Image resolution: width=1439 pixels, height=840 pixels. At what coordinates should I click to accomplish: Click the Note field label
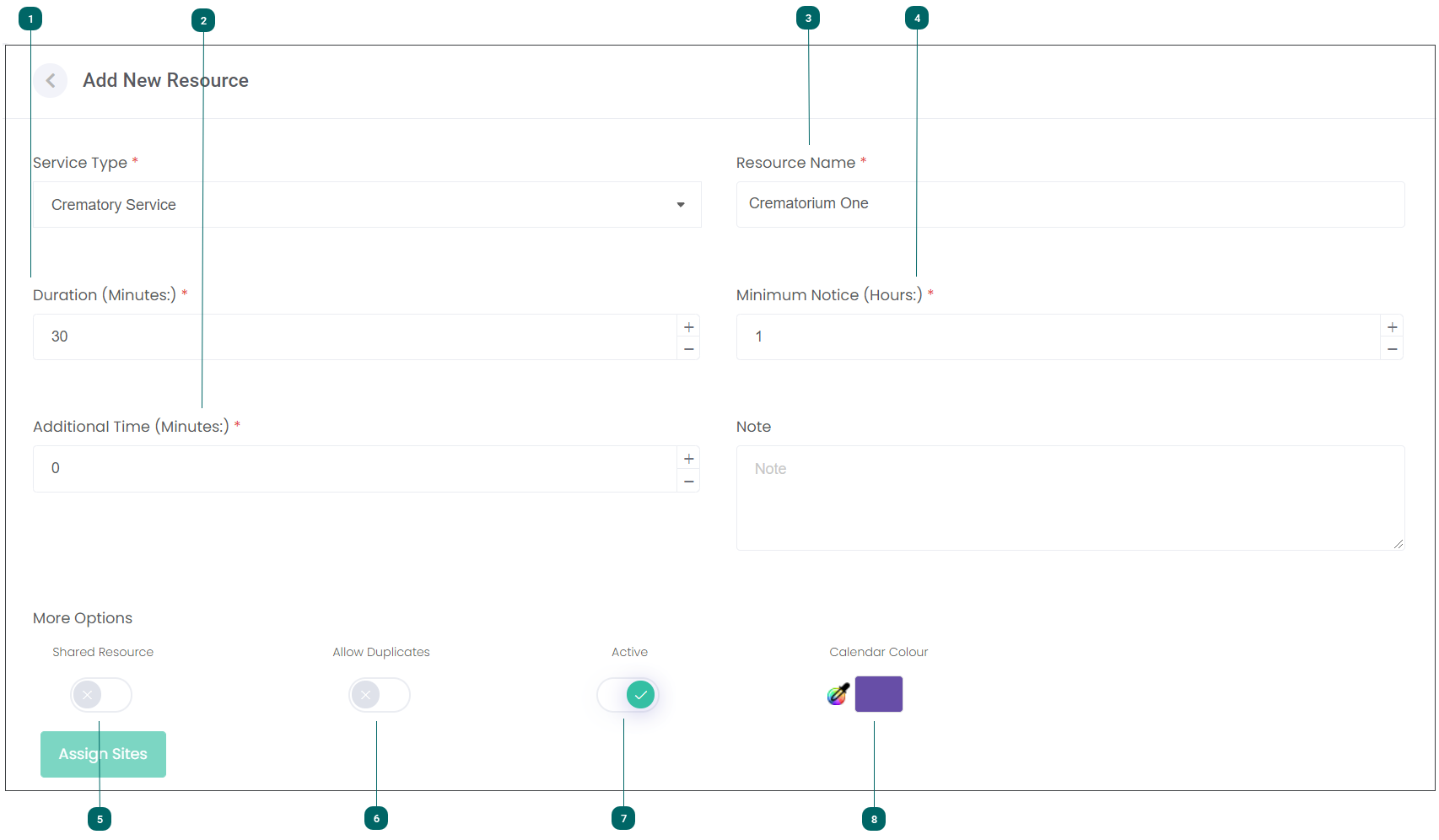tap(753, 427)
